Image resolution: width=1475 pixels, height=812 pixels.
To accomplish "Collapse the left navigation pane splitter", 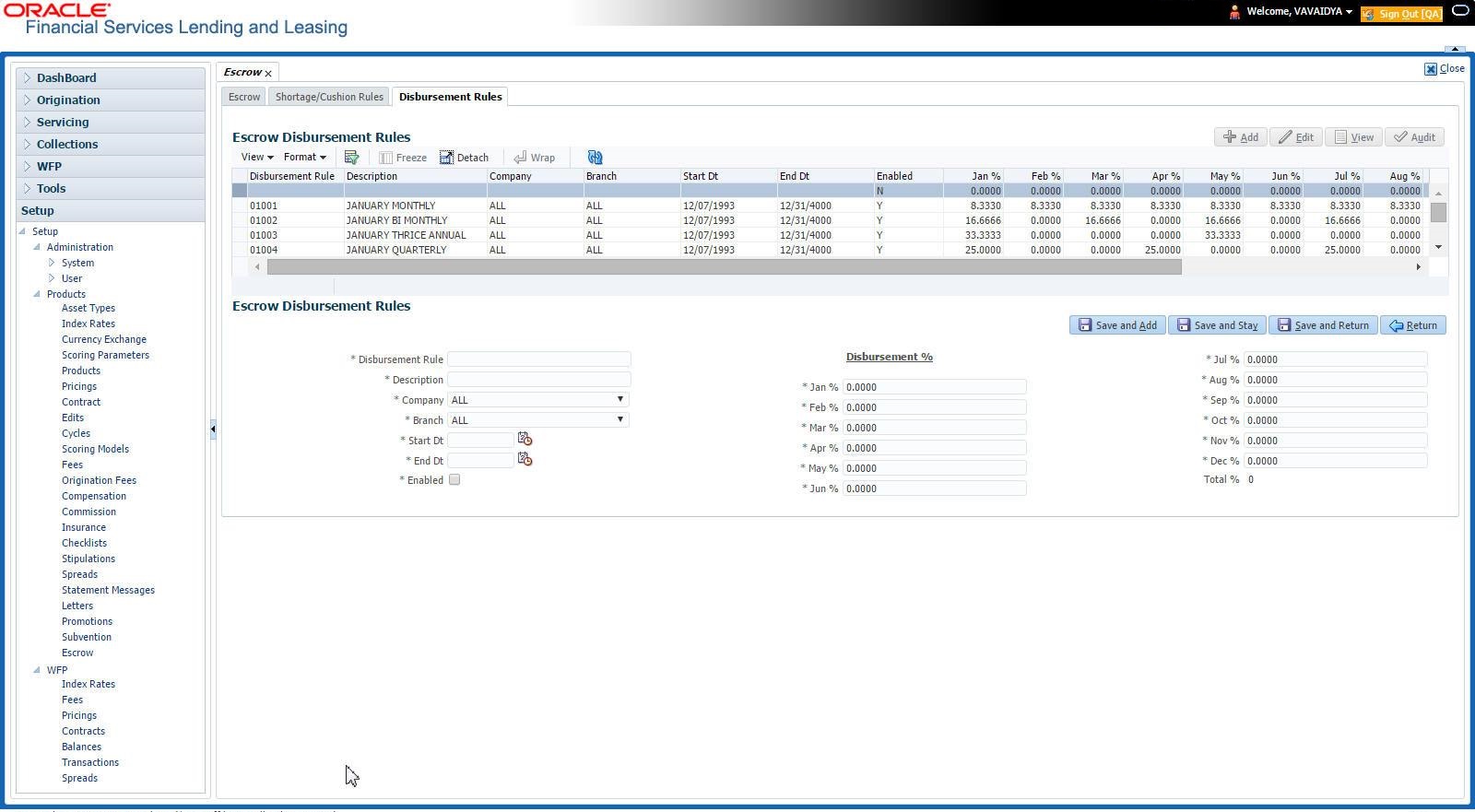I will click(x=213, y=429).
